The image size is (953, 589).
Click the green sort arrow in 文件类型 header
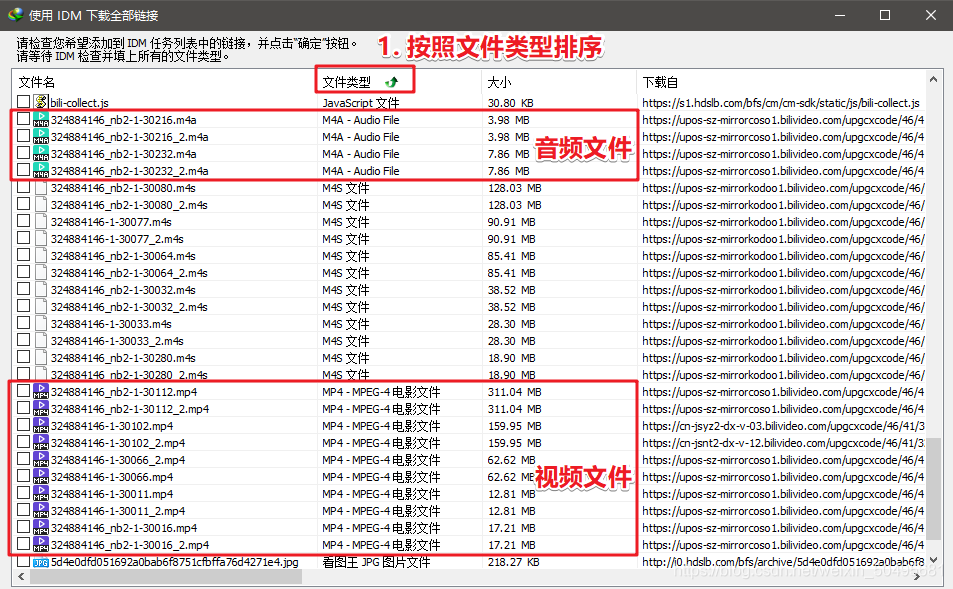pos(392,82)
